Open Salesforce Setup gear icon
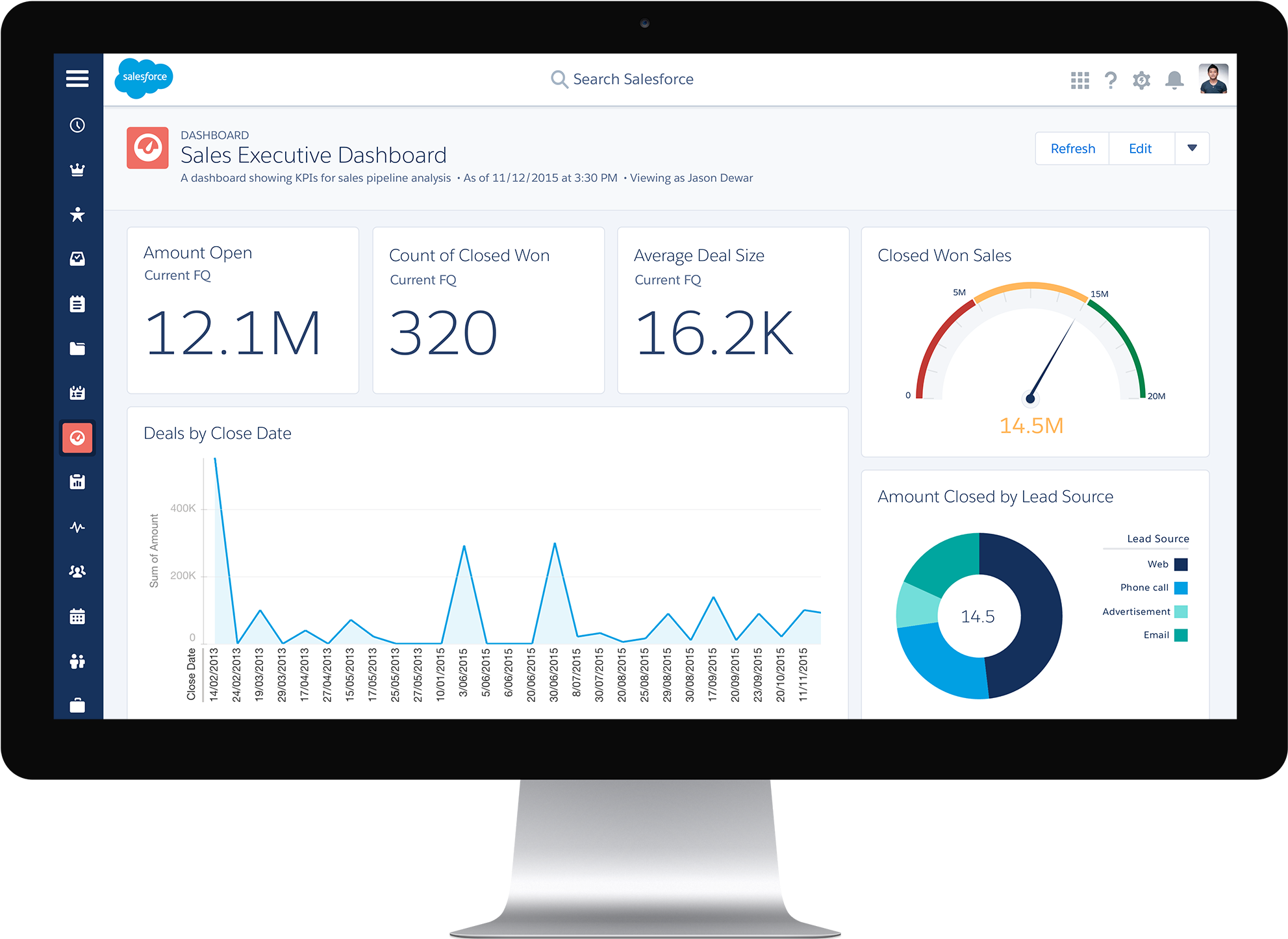The image size is (1288, 939). pyautogui.click(x=1141, y=79)
